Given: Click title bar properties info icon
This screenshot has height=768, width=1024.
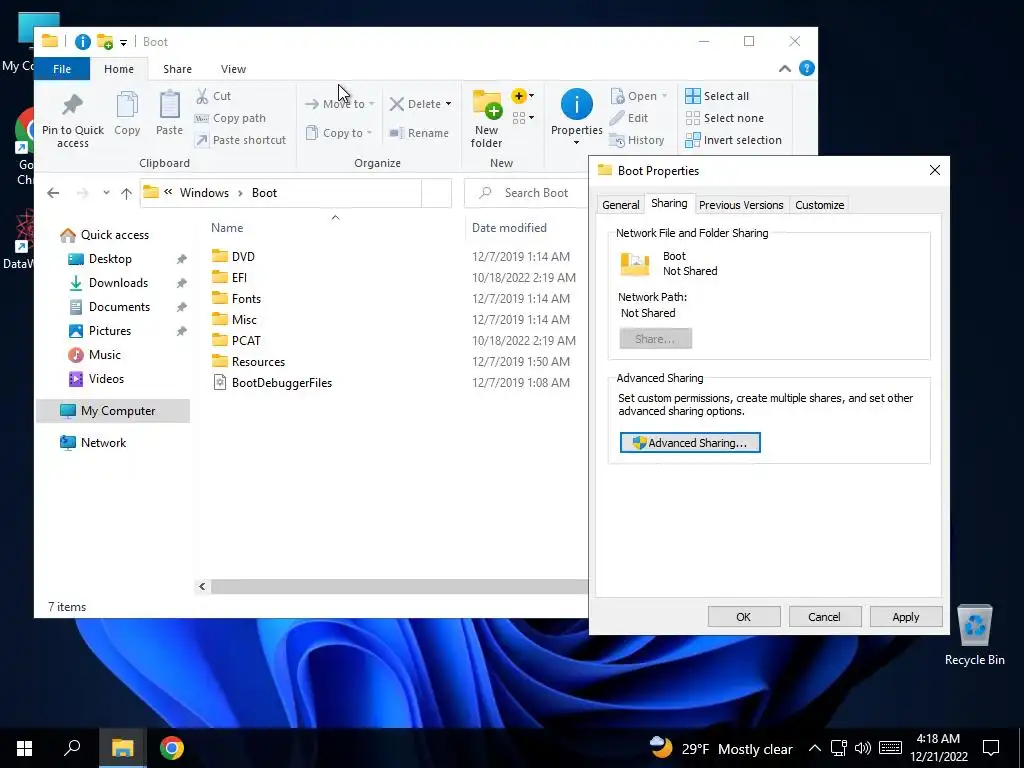Looking at the screenshot, I should [x=83, y=42].
